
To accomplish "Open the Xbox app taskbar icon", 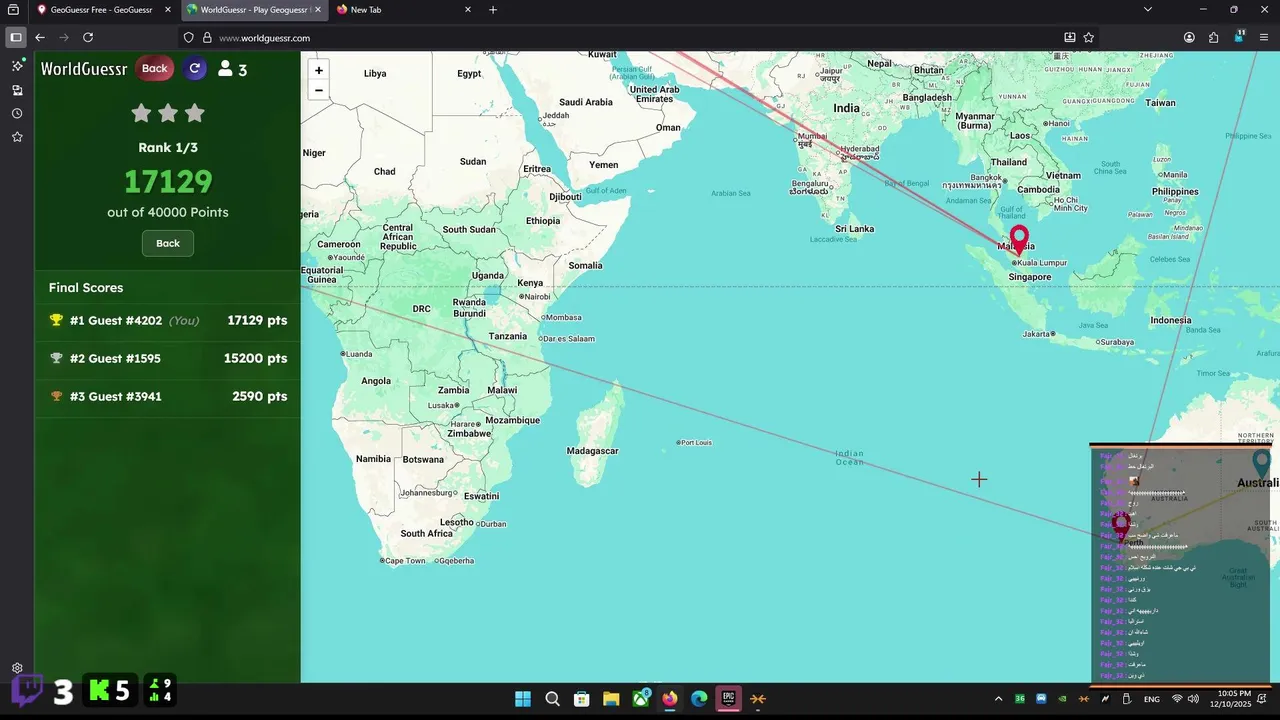I will pos(640,698).
